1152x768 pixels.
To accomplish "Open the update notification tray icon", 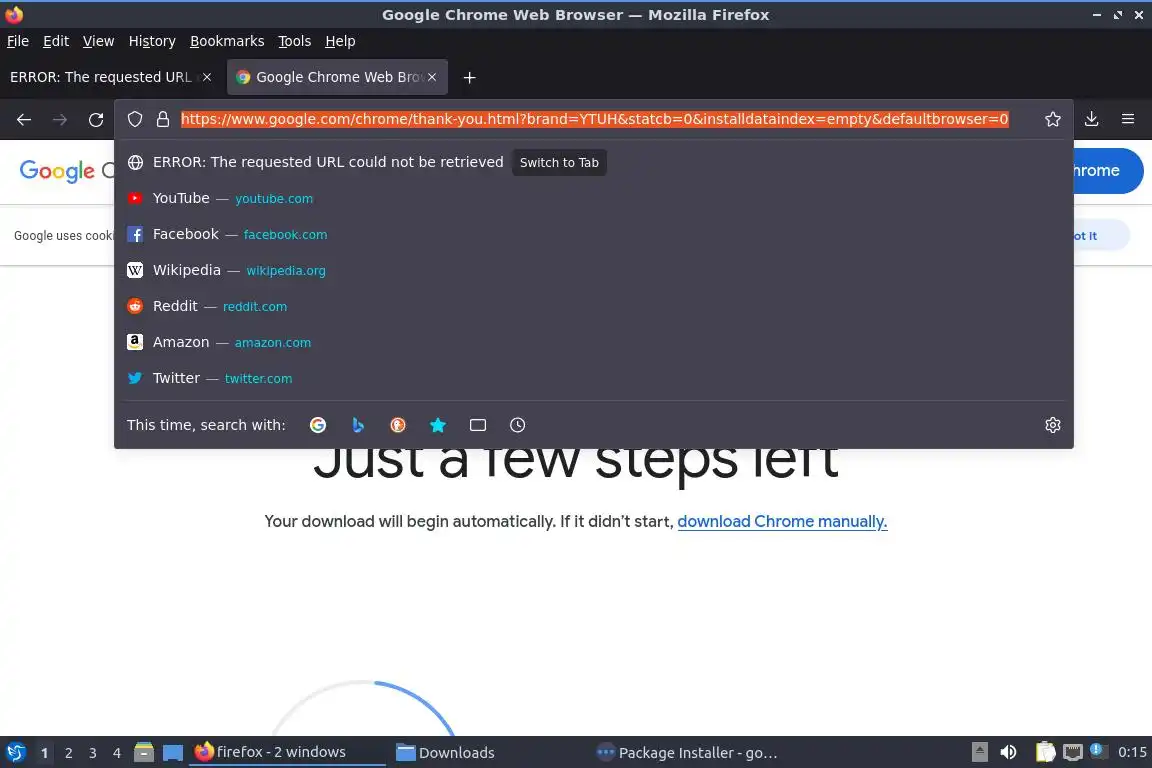I will 1098,751.
